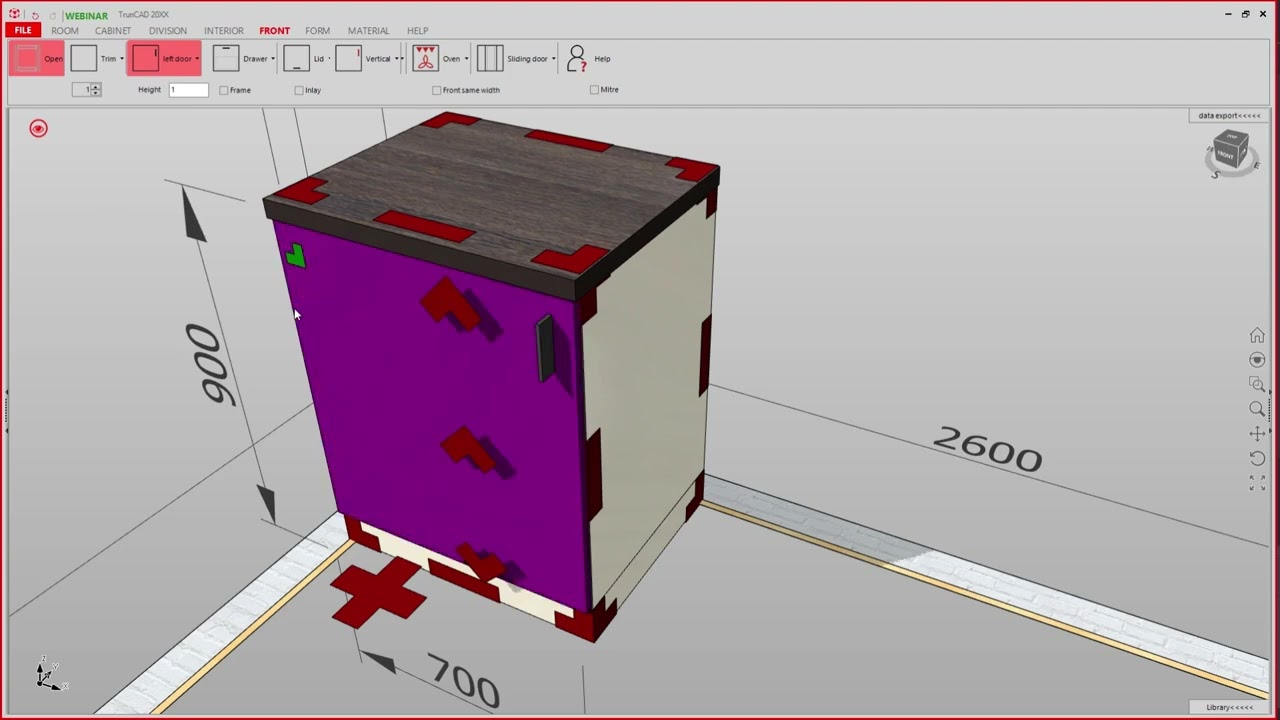The height and width of the screenshot is (720, 1280).
Task: Expand the Oven dropdown arrow
Action: pyautogui.click(x=466, y=59)
